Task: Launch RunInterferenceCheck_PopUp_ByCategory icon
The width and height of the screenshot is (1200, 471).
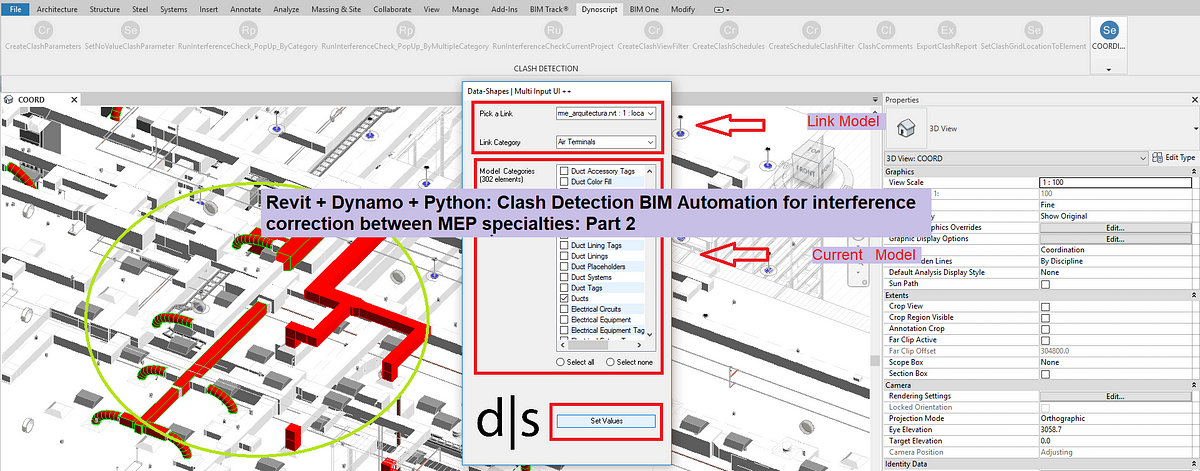Action: point(249,31)
